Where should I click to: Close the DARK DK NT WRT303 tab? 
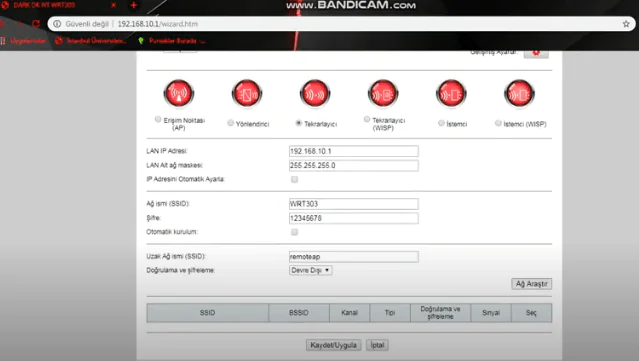114,5
